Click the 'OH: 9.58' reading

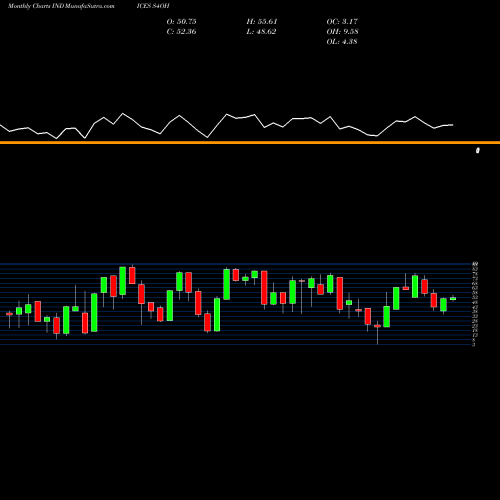pyautogui.click(x=342, y=32)
